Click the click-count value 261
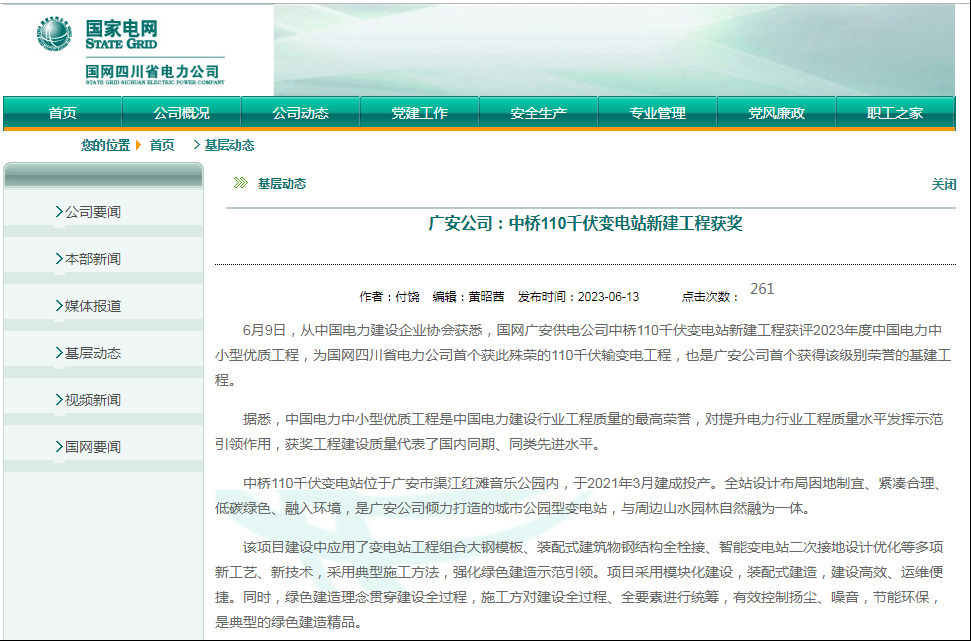 pyautogui.click(x=762, y=289)
